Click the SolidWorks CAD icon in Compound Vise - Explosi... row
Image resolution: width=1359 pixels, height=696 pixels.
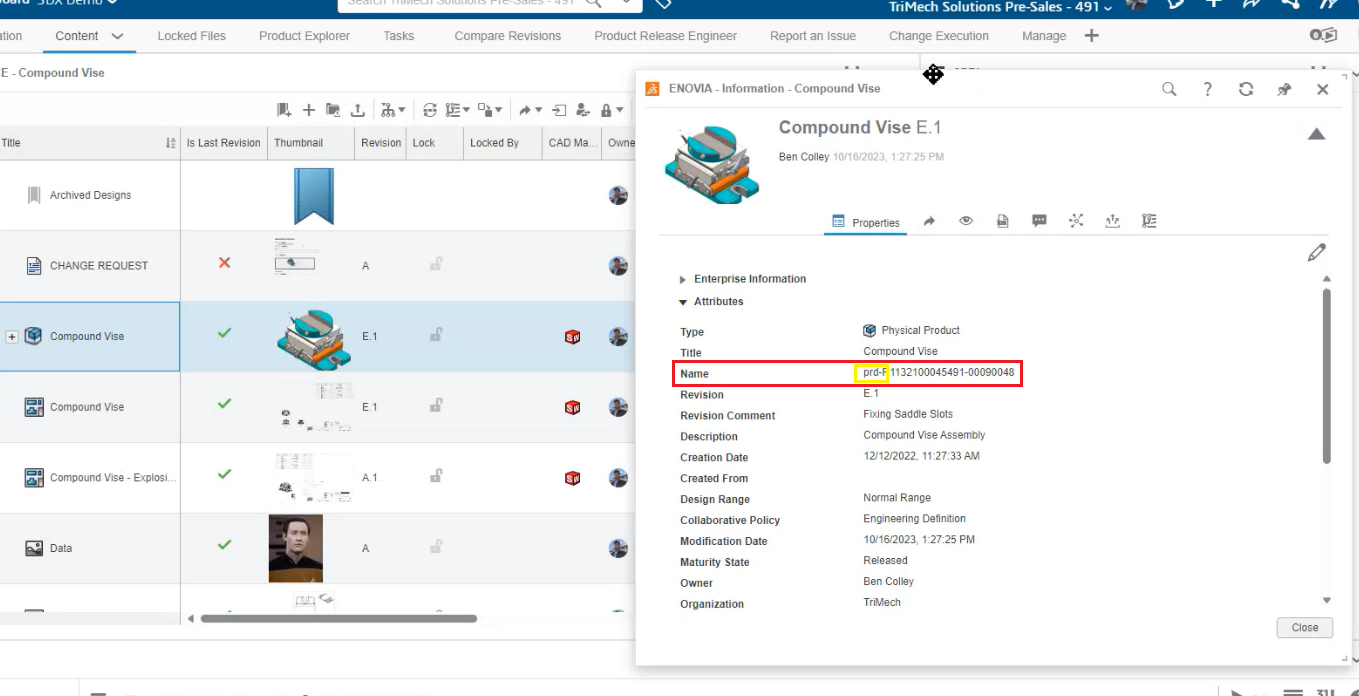(x=573, y=478)
